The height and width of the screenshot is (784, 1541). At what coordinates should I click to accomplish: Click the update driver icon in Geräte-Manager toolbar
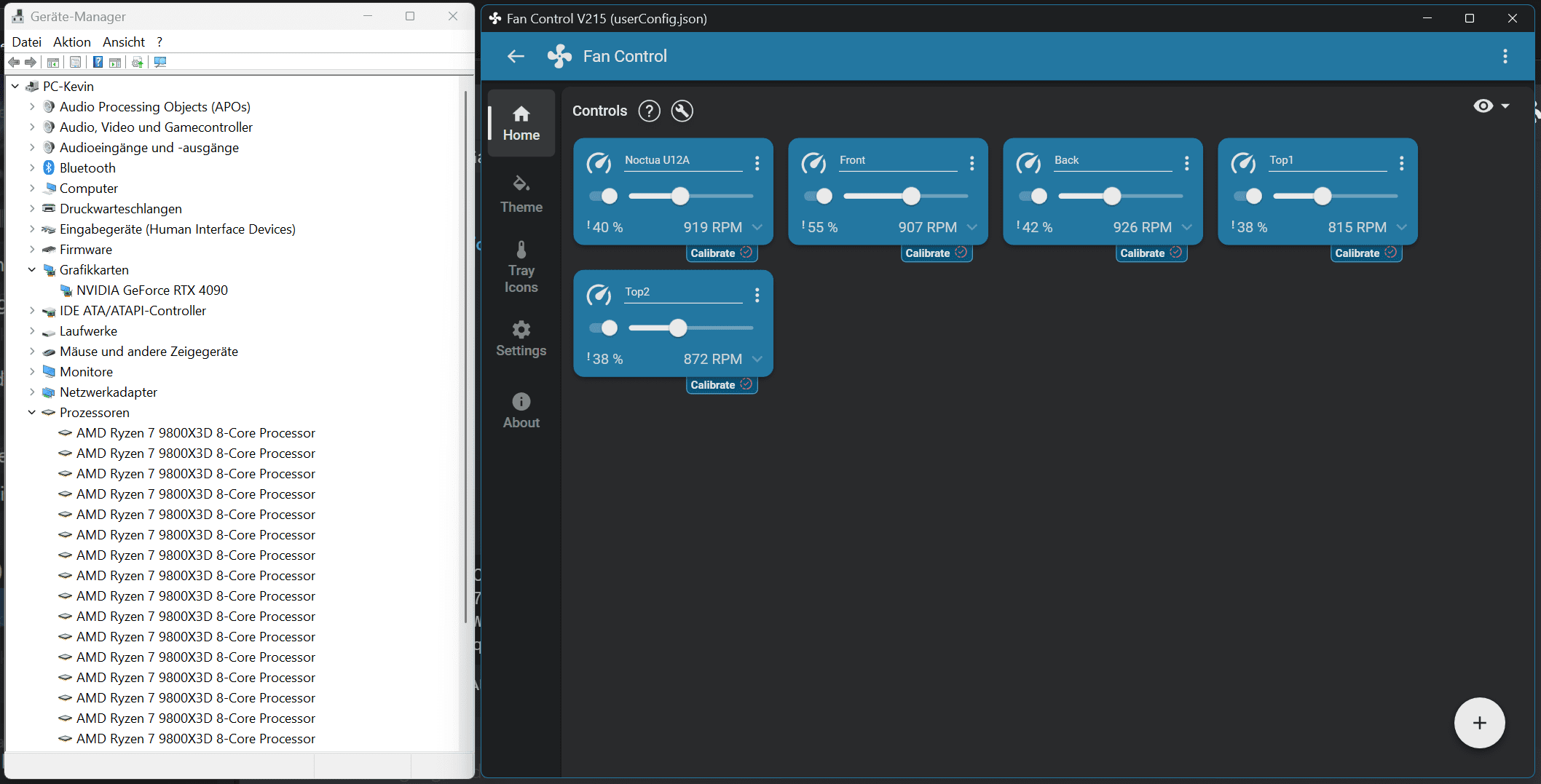pos(137,62)
